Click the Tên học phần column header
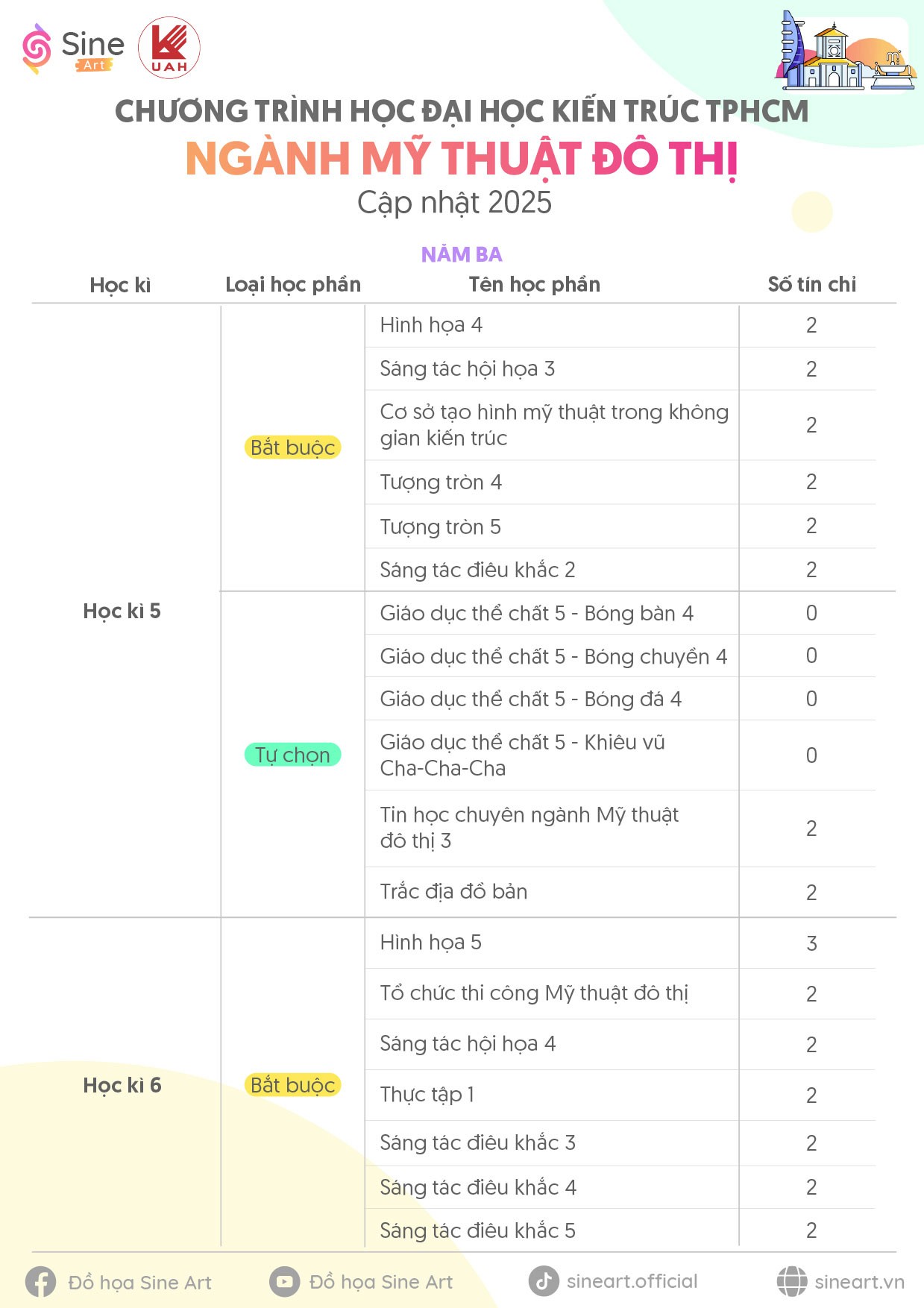The width and height of the screenshot is (924, 1308). tap(534, 284)
